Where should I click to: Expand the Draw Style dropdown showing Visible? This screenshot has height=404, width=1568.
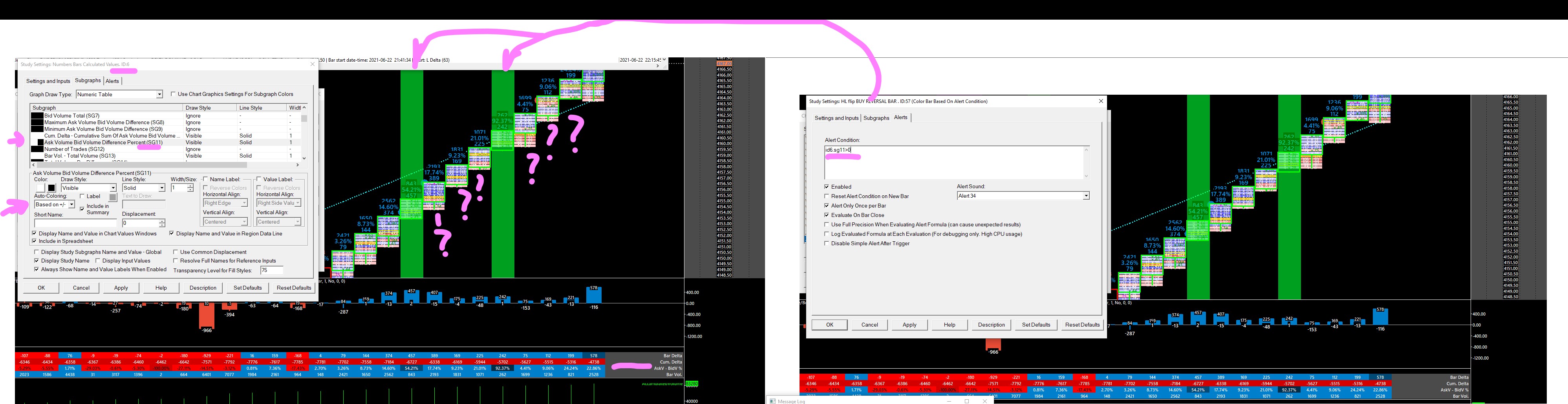(88, 188)
